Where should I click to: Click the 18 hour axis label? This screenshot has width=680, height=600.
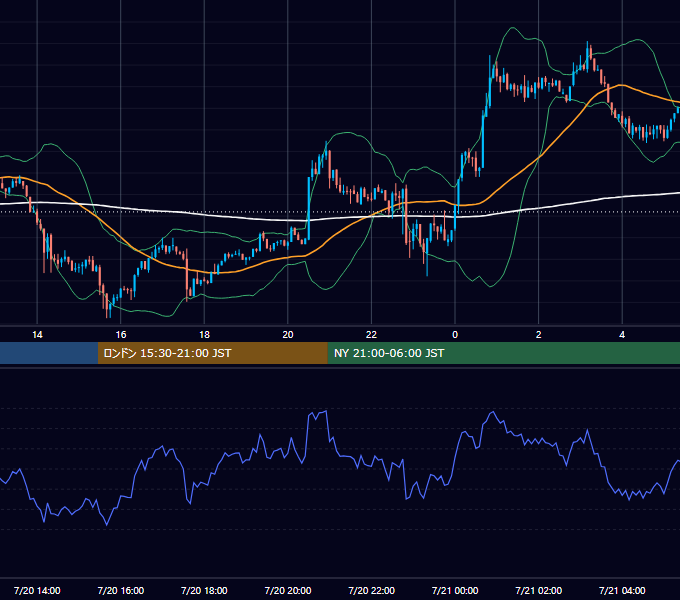204,335
